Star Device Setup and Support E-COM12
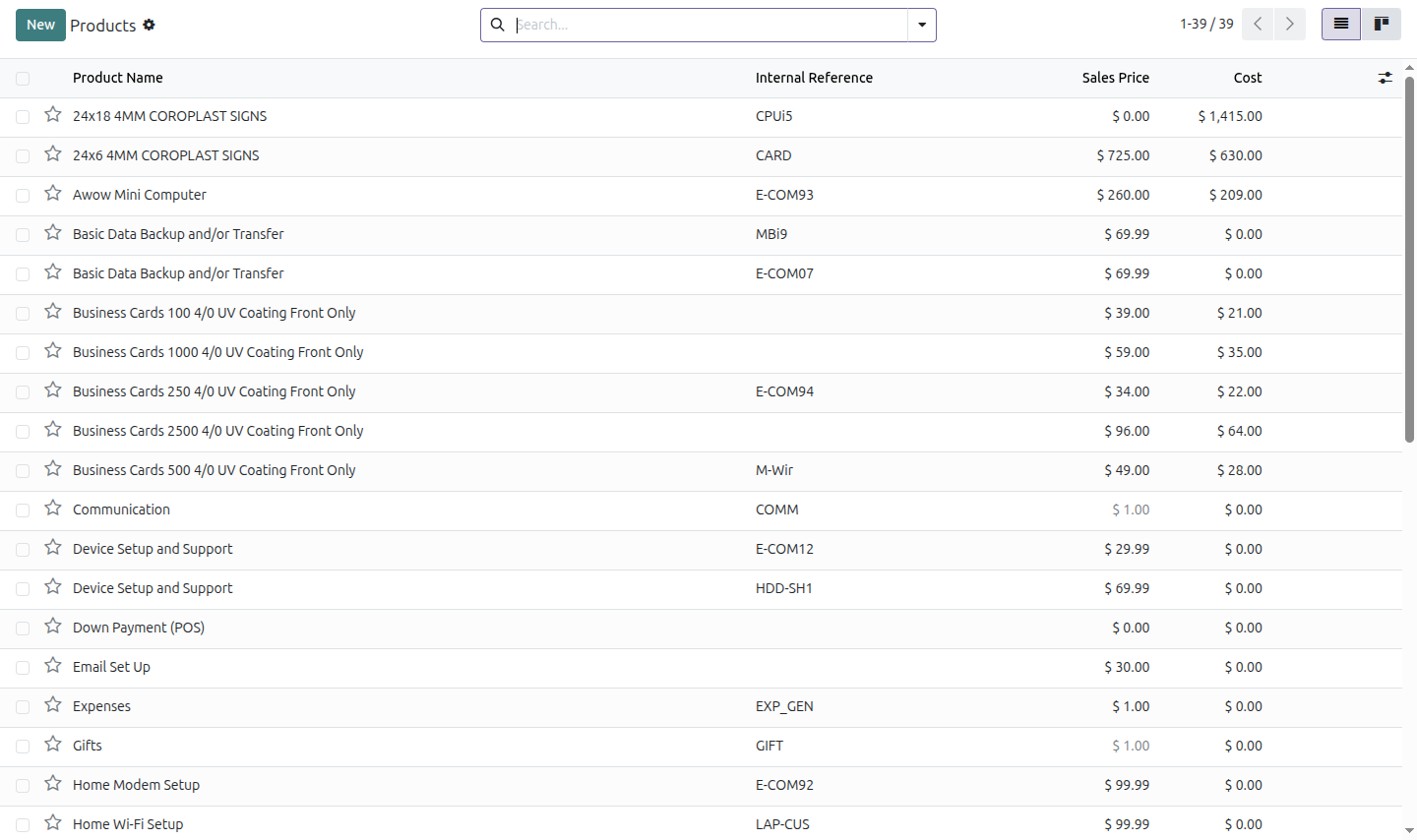 pyautogui.click(x=53, y=548)
